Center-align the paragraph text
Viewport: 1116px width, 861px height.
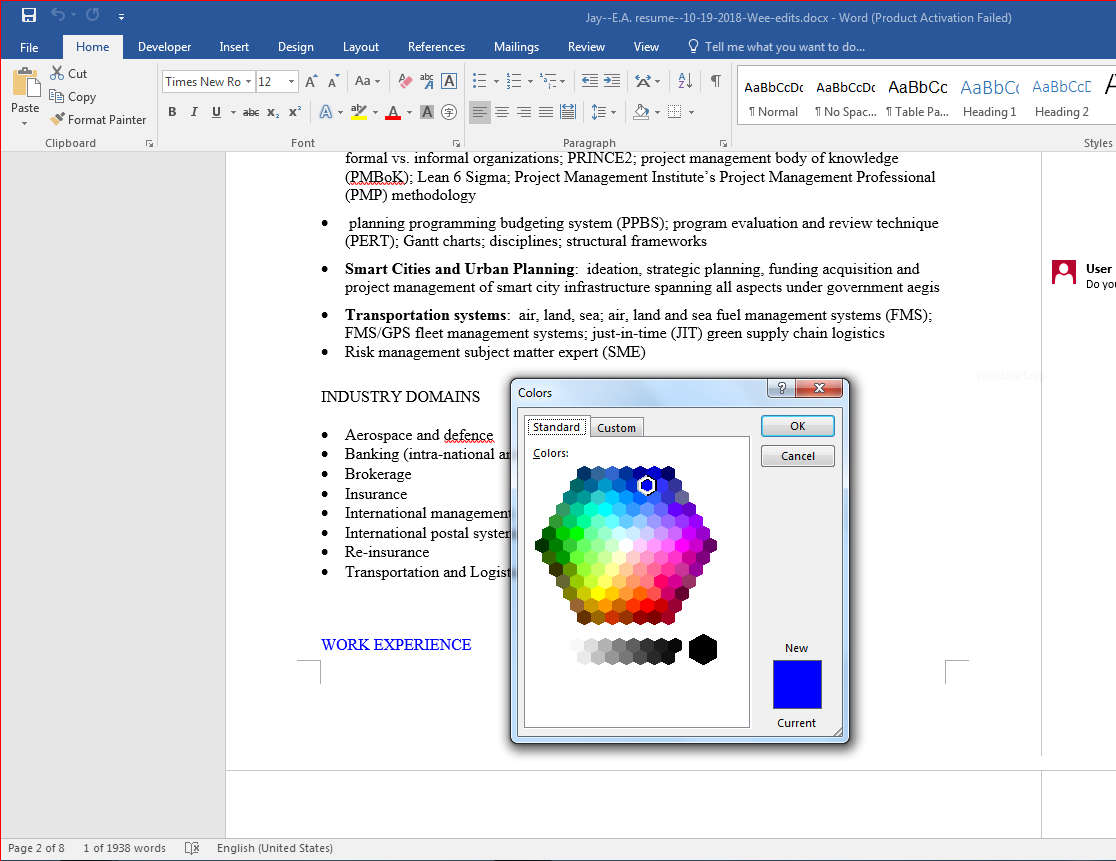502,112
